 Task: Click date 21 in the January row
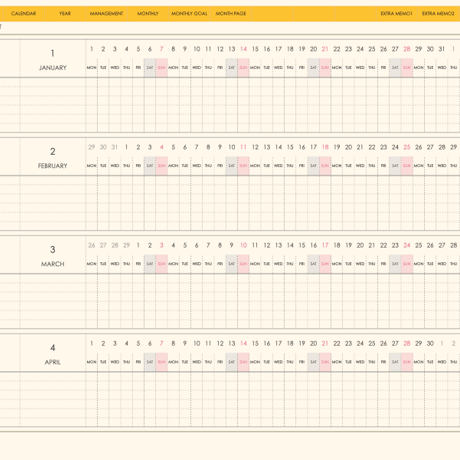[325, 49]
